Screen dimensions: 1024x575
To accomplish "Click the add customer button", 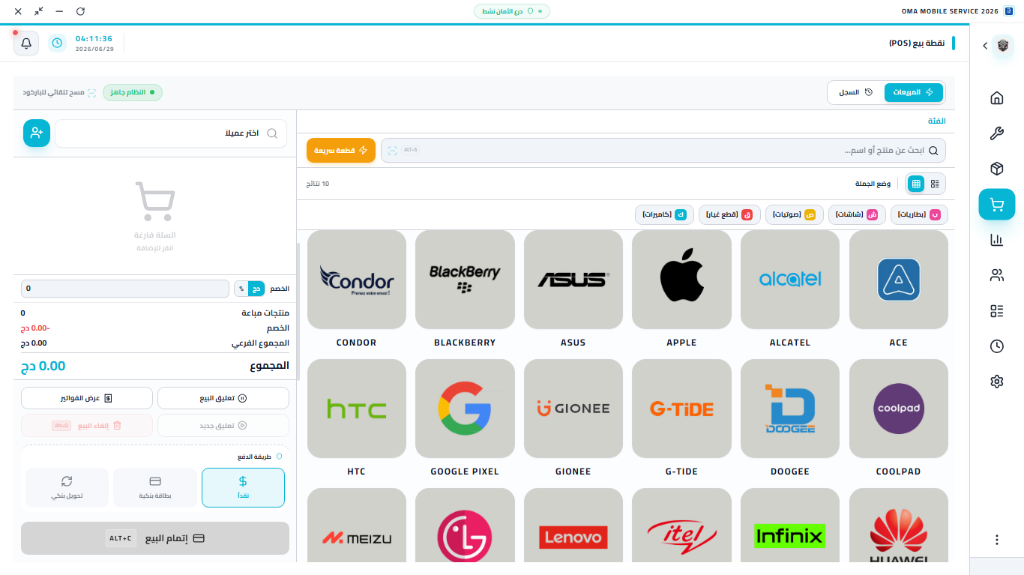I will (37, 133).
